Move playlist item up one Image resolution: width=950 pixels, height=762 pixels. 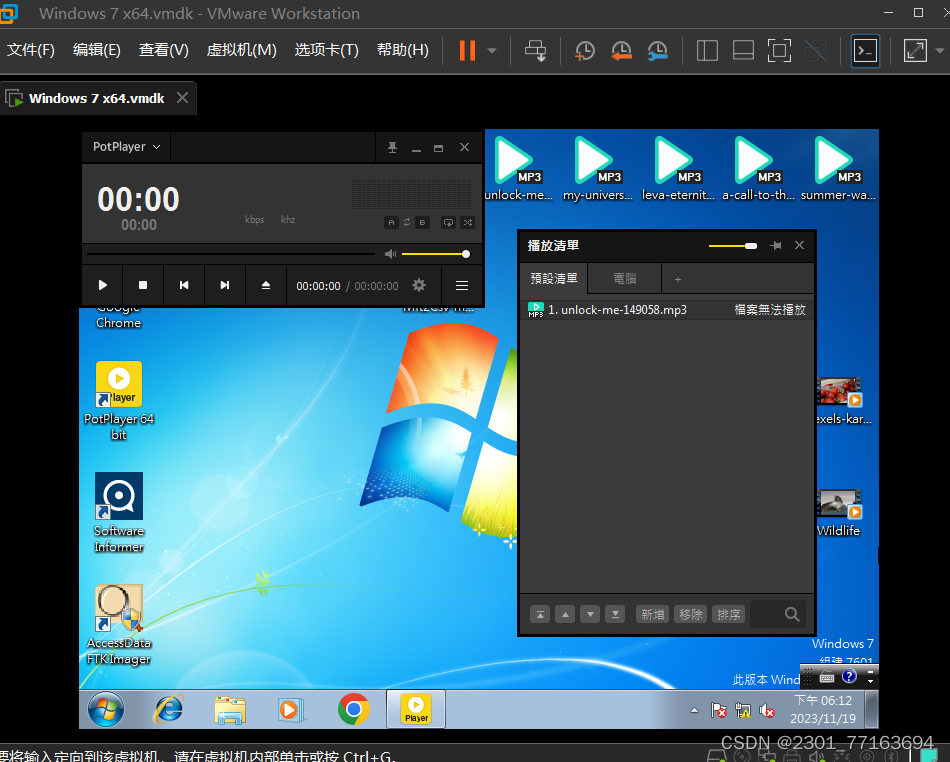click(565, 614)
